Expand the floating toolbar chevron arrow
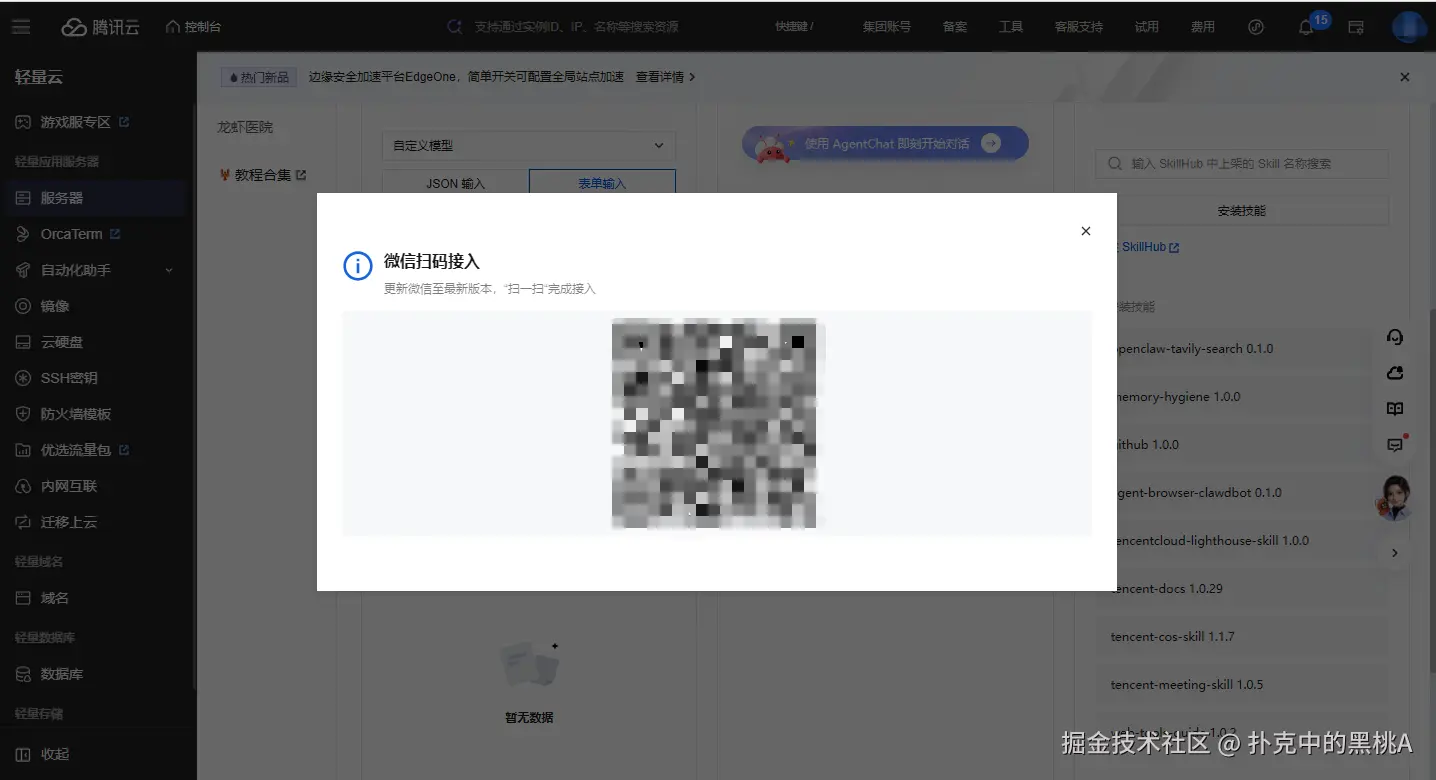The height and width of the screenshot is (780, 1436). [x=1395, y=552]
